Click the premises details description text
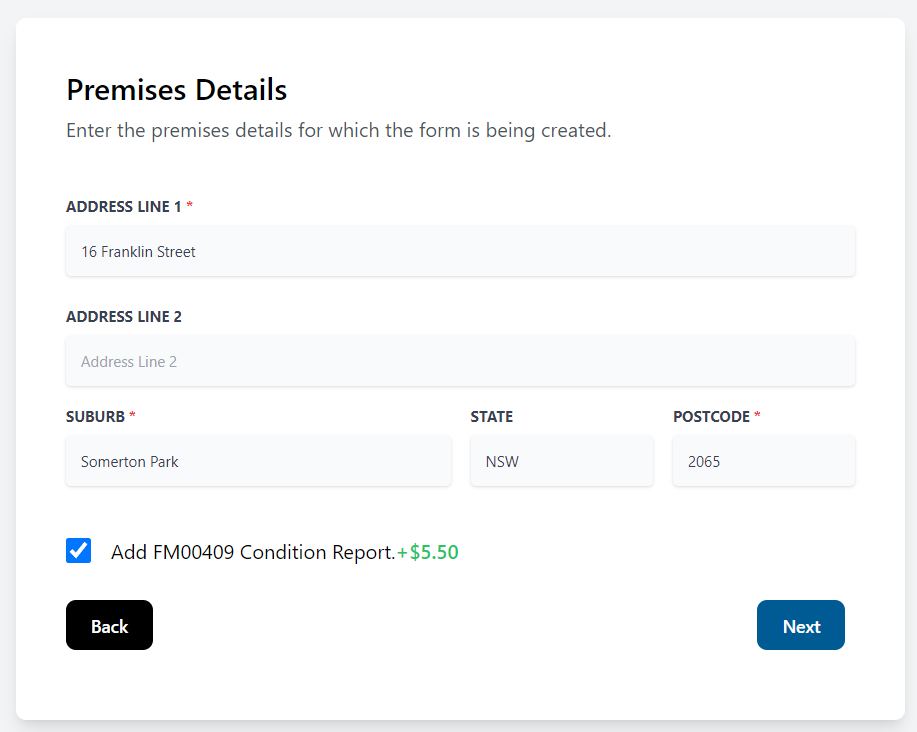Screen dimensions: 917x732 (x=339, y=130)
